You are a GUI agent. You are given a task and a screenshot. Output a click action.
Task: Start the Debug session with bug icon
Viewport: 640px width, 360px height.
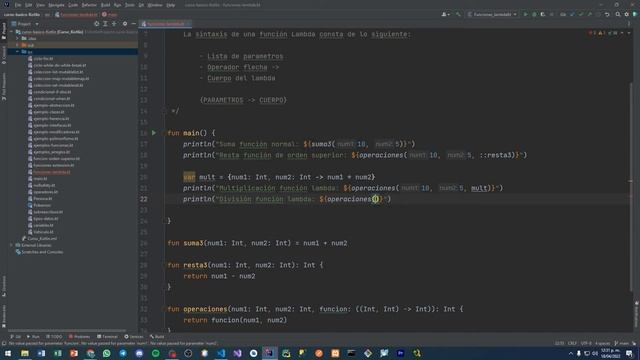[534, 14]
